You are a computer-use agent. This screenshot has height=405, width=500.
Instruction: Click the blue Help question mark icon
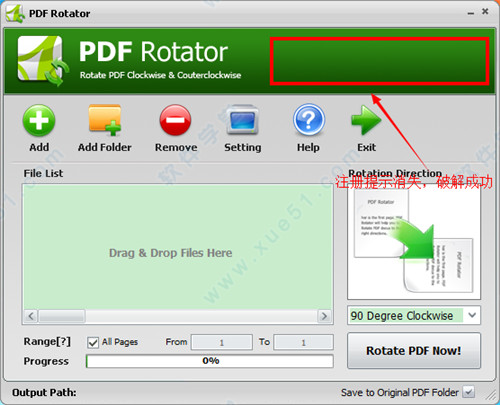[x=309, y=120]
